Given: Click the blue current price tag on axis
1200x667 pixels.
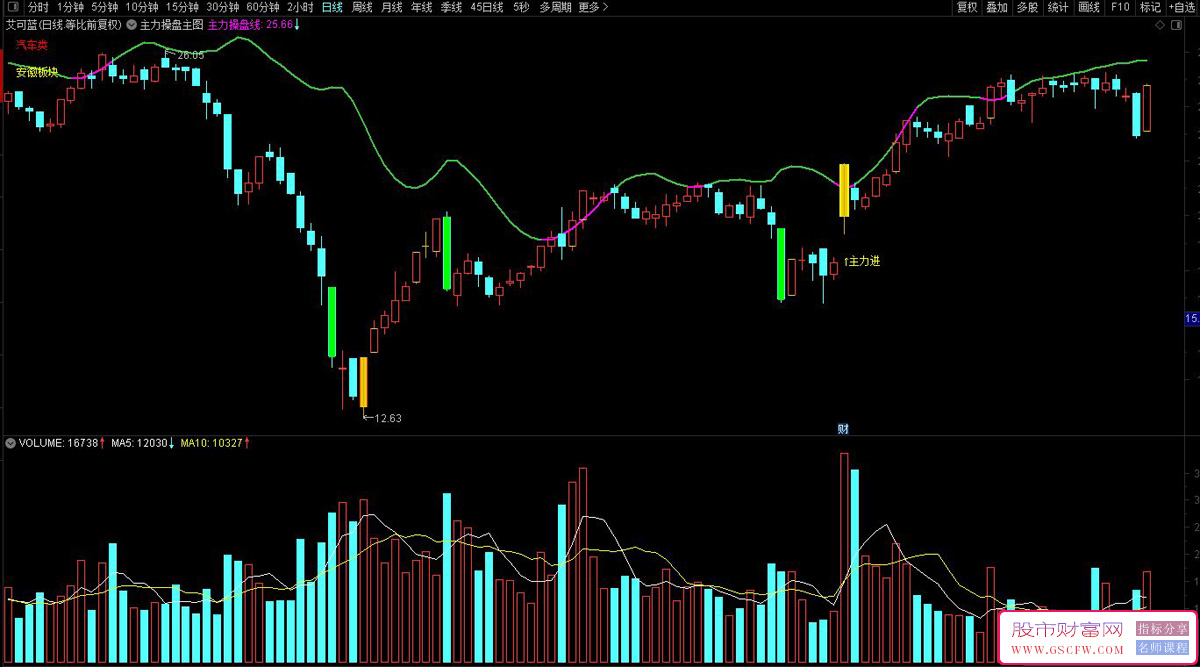Looking at the screenshot, I should click(1191, 319).
